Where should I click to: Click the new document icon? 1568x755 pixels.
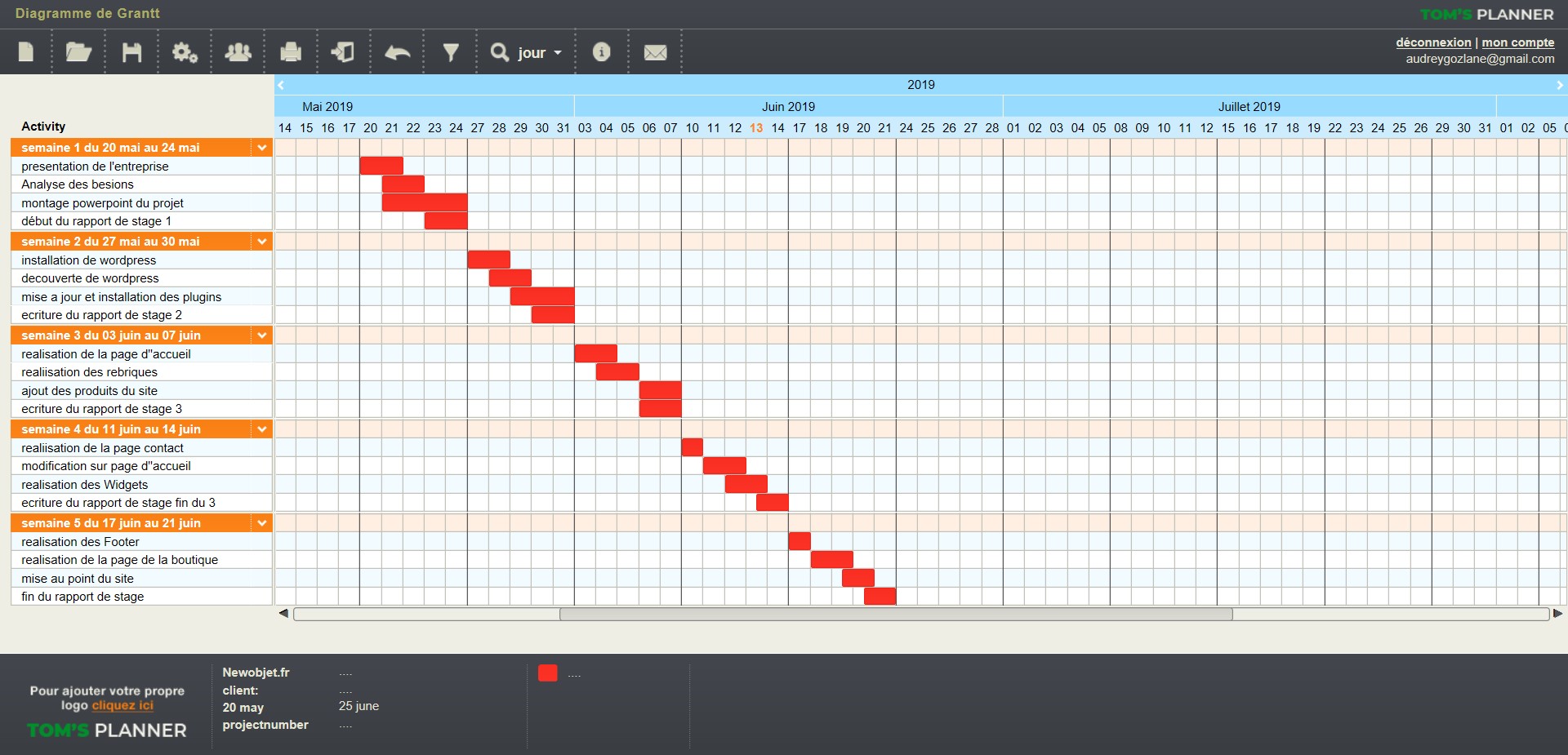click(x=26, y=52)
